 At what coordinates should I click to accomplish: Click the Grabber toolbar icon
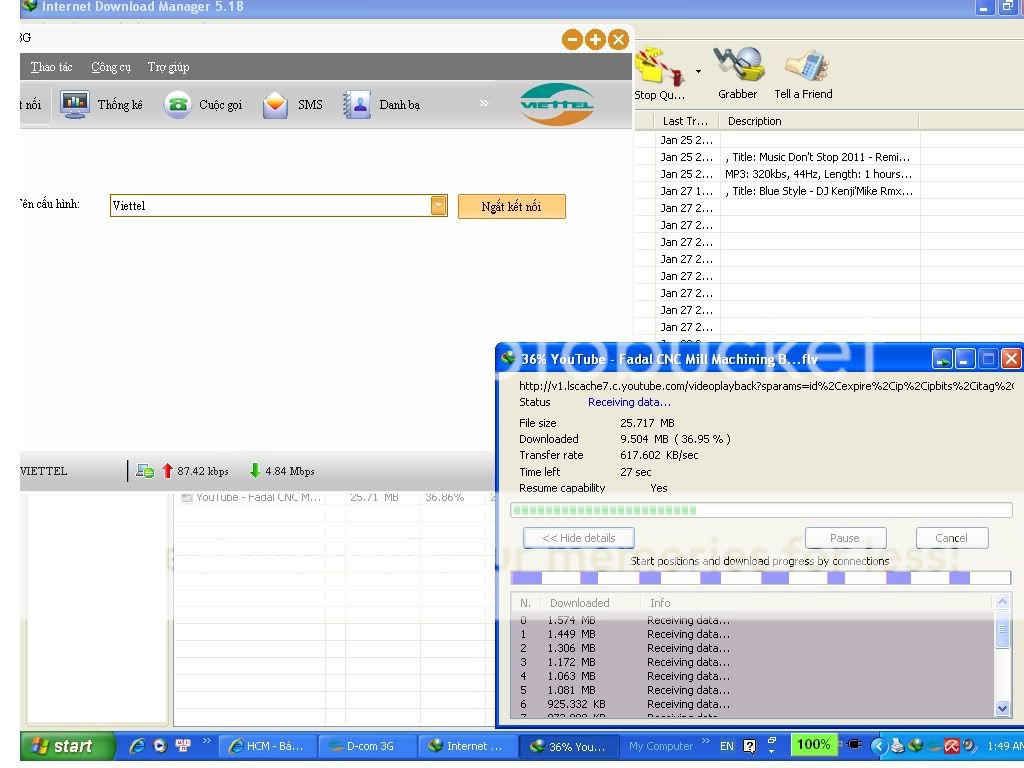point(737,66)
